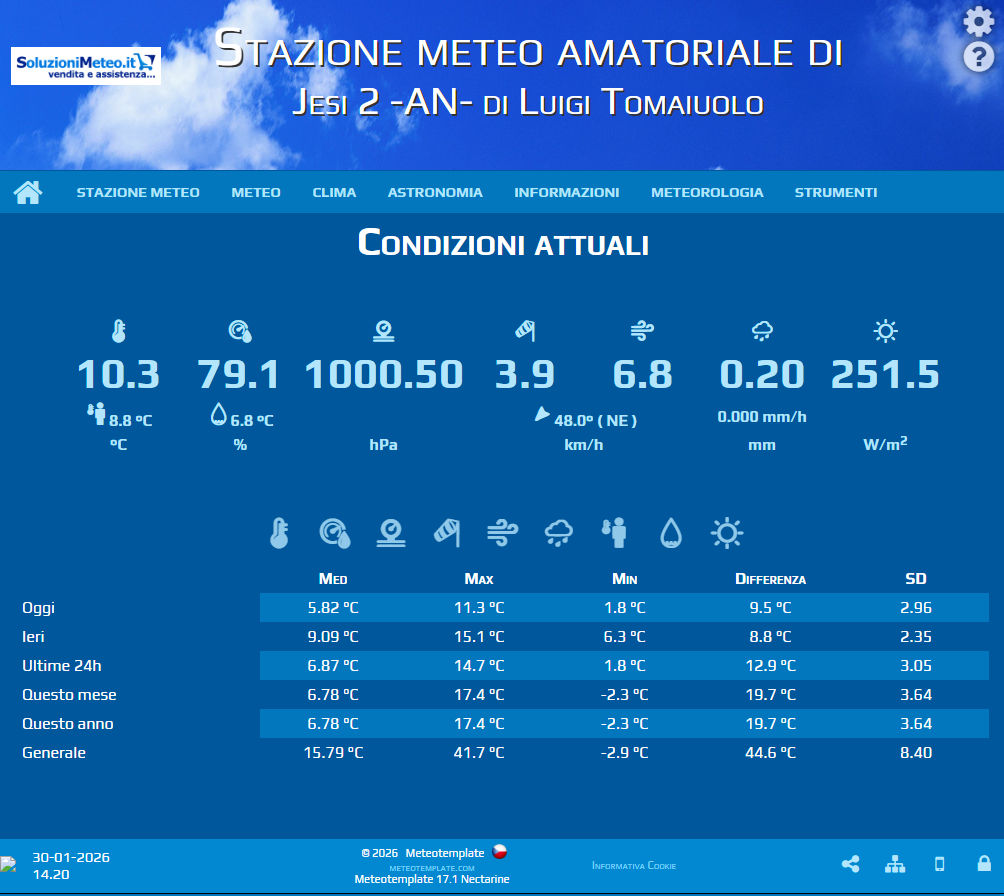
Task: Select the pressure icon above table
Action: (x=391, y=533)
